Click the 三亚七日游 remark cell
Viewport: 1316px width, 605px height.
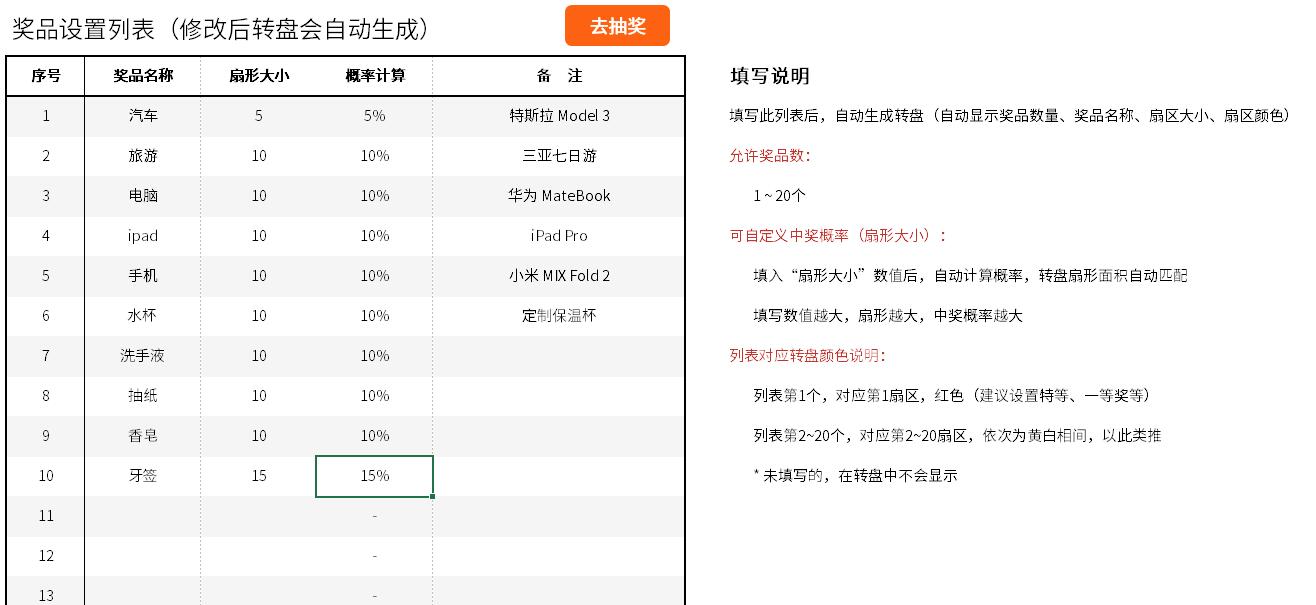point(559,156)
